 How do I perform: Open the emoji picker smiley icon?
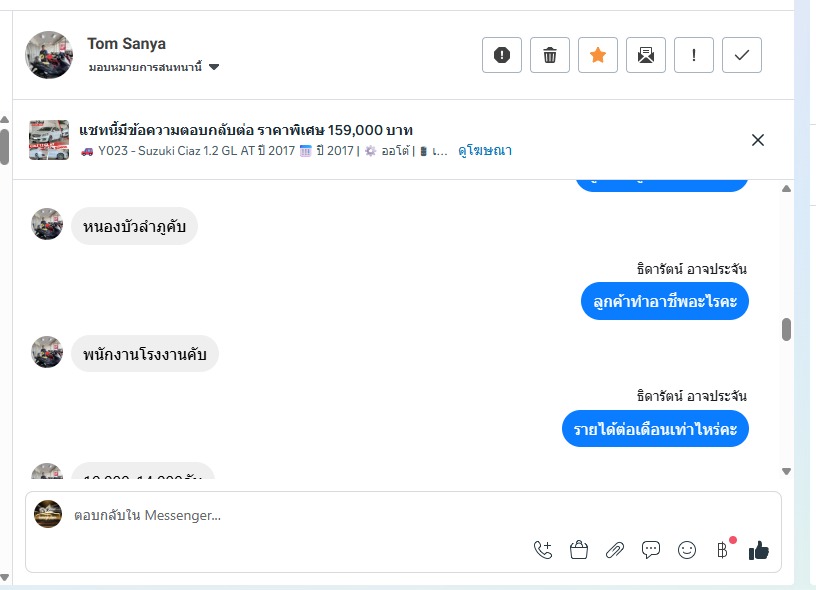(687, 549)
